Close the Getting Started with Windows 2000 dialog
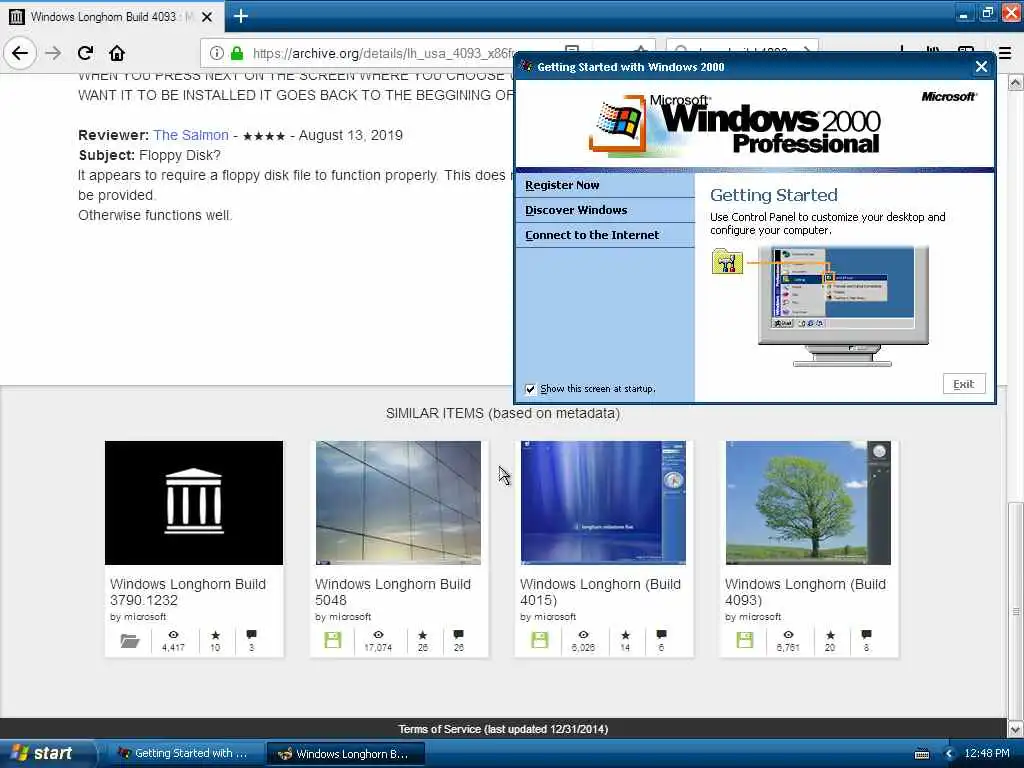1024x768 pixels. (981, 67)
